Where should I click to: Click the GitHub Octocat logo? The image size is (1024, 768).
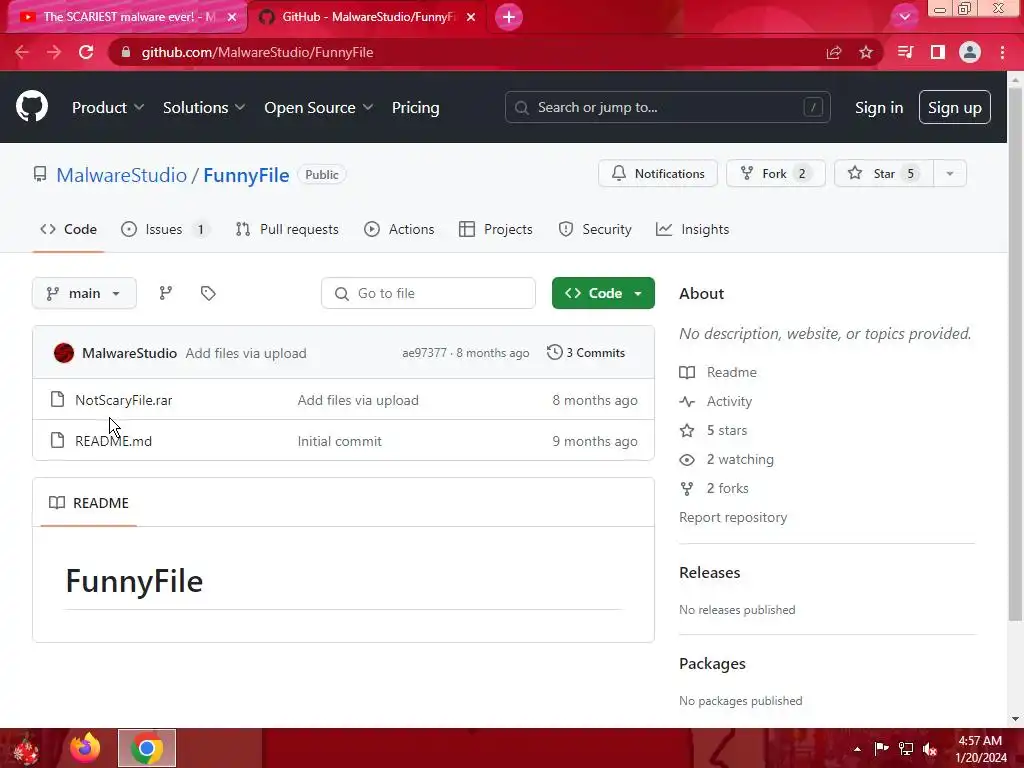[x=32, y=107]
